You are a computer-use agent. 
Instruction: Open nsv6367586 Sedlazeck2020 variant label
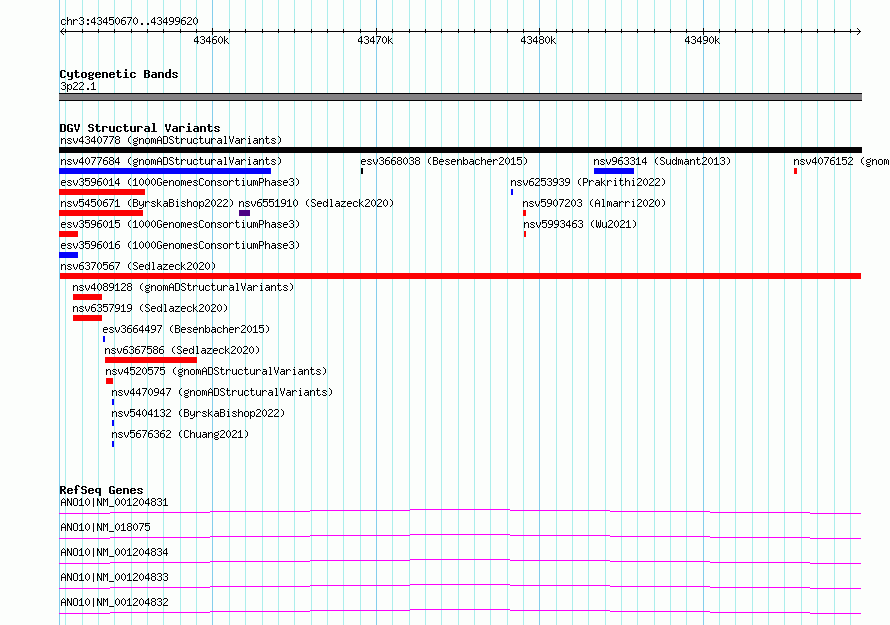pos(182,350)
